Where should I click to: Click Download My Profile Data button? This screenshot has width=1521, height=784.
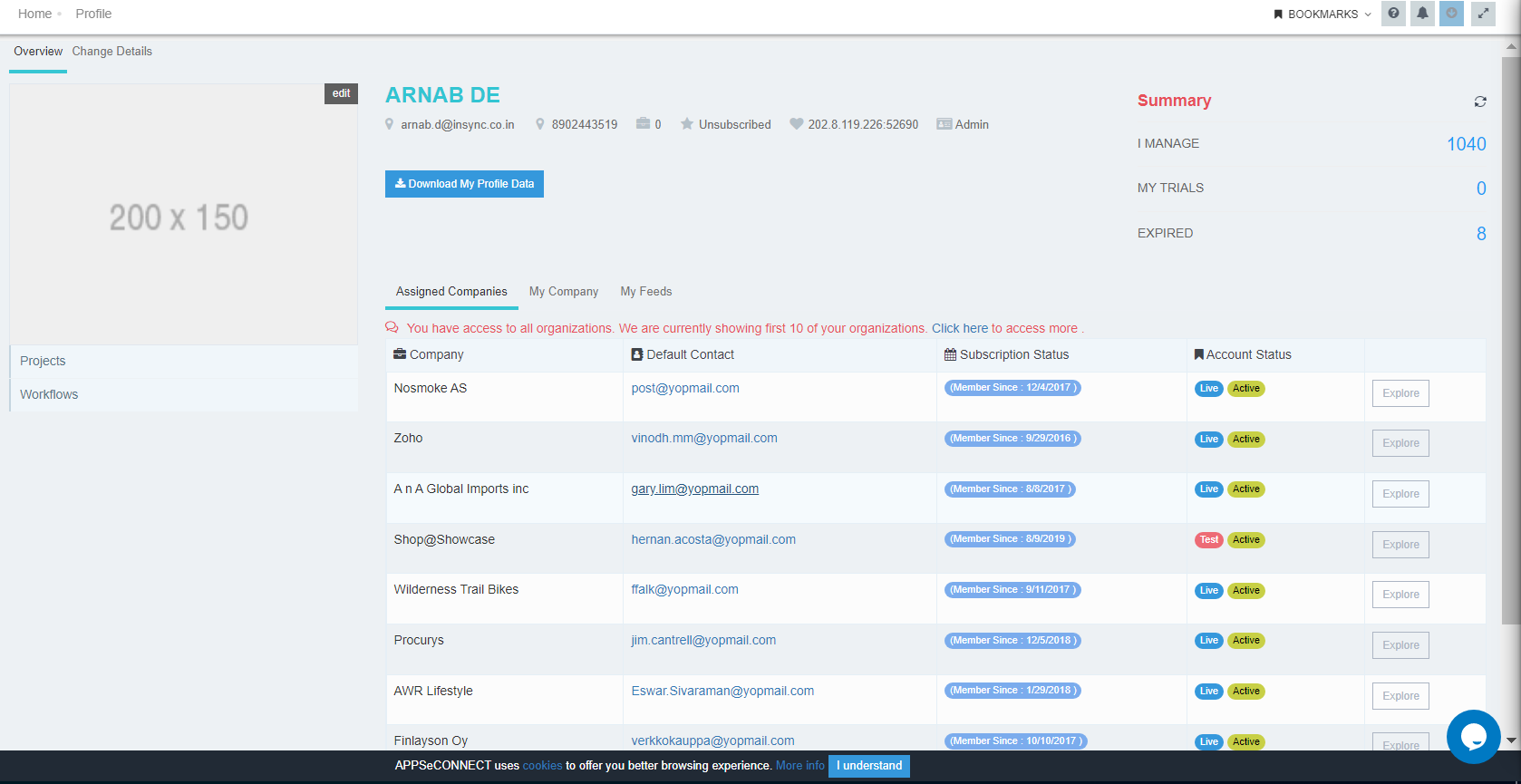[x=464, y=184]
